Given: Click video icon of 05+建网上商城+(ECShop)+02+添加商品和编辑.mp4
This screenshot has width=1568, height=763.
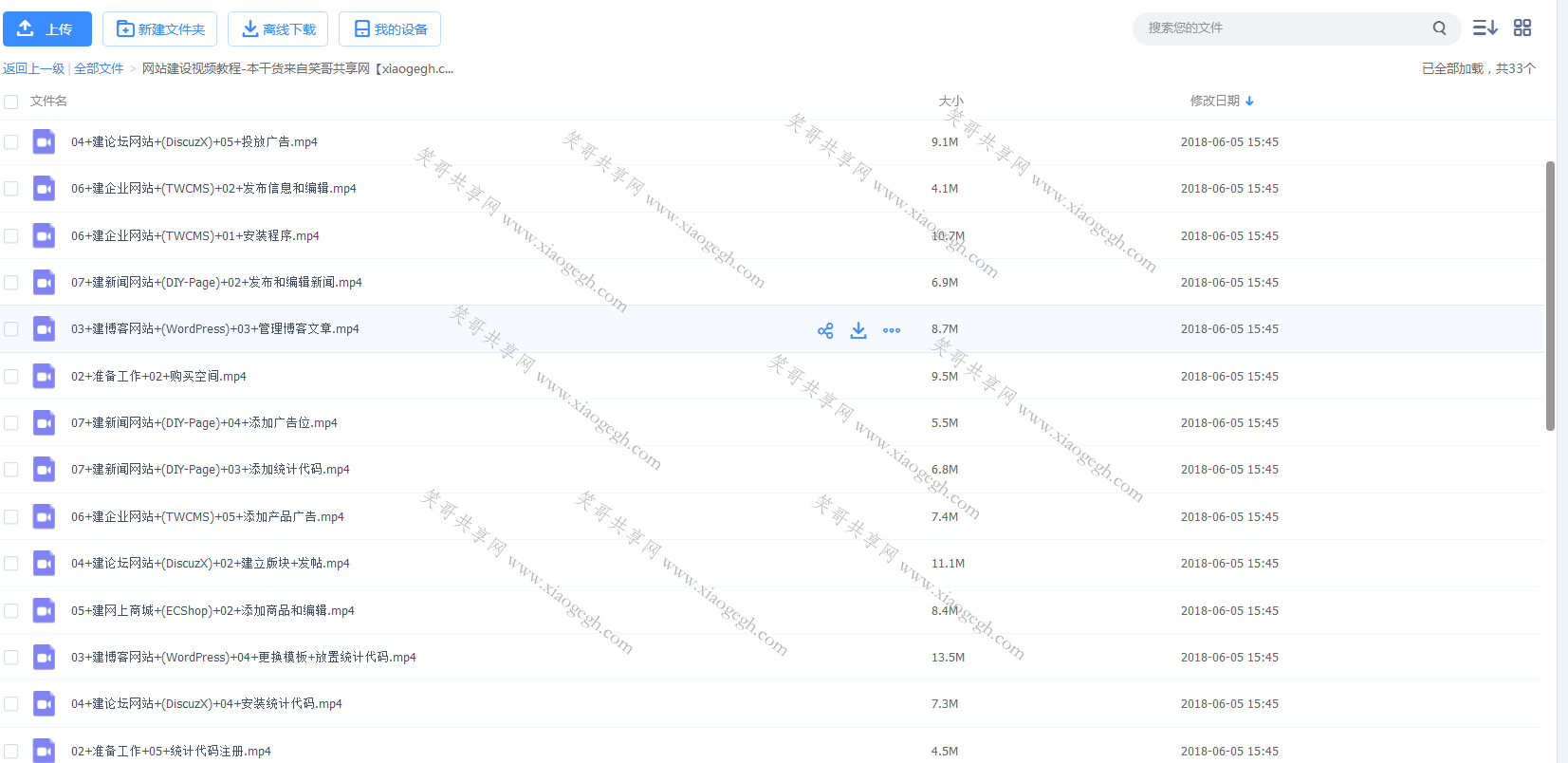Looking at the screenshot, I should pyautogui.click(x=44, y=611).
